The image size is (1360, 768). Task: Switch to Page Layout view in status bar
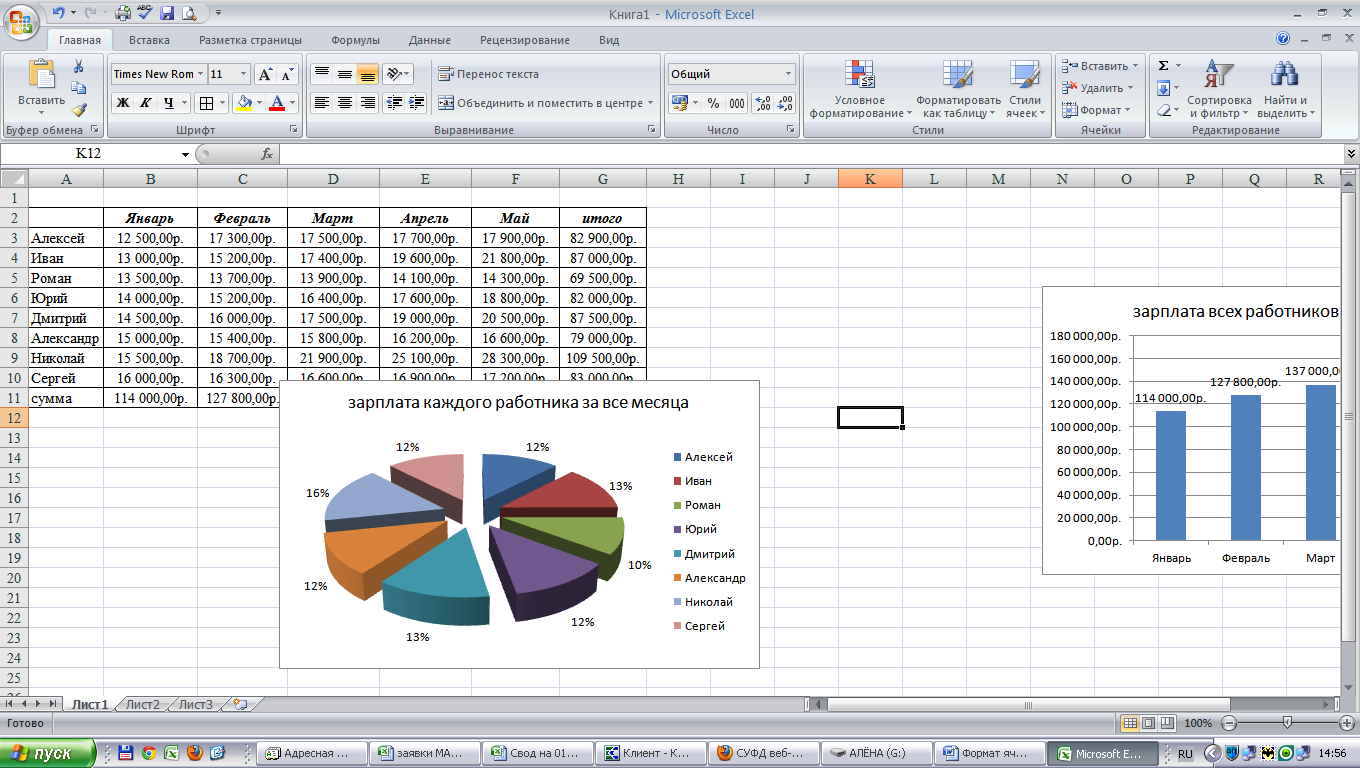[x=1148, y=723]
